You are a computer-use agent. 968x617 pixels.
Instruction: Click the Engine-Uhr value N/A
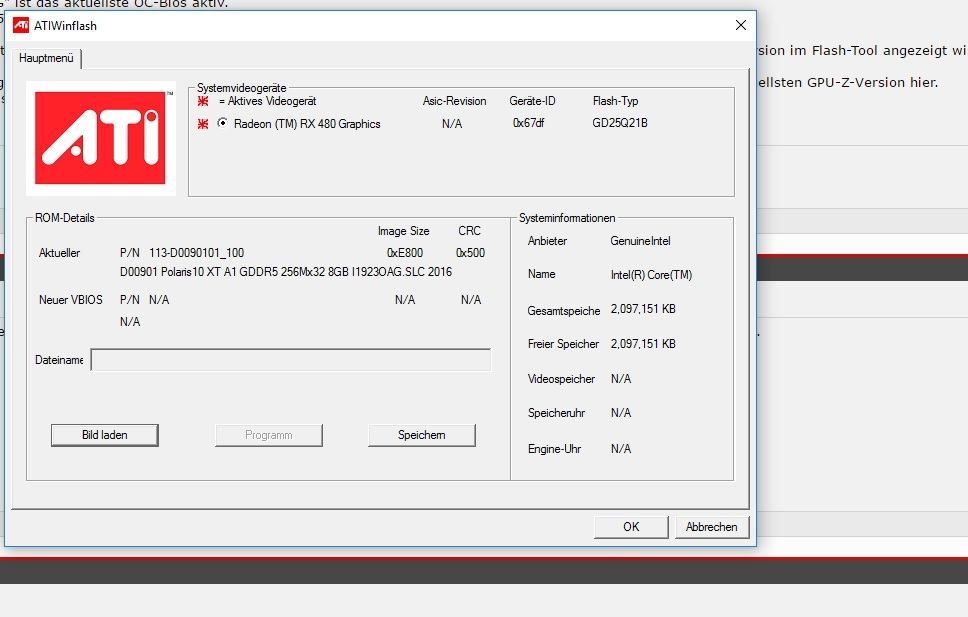[x=621, y=449]
